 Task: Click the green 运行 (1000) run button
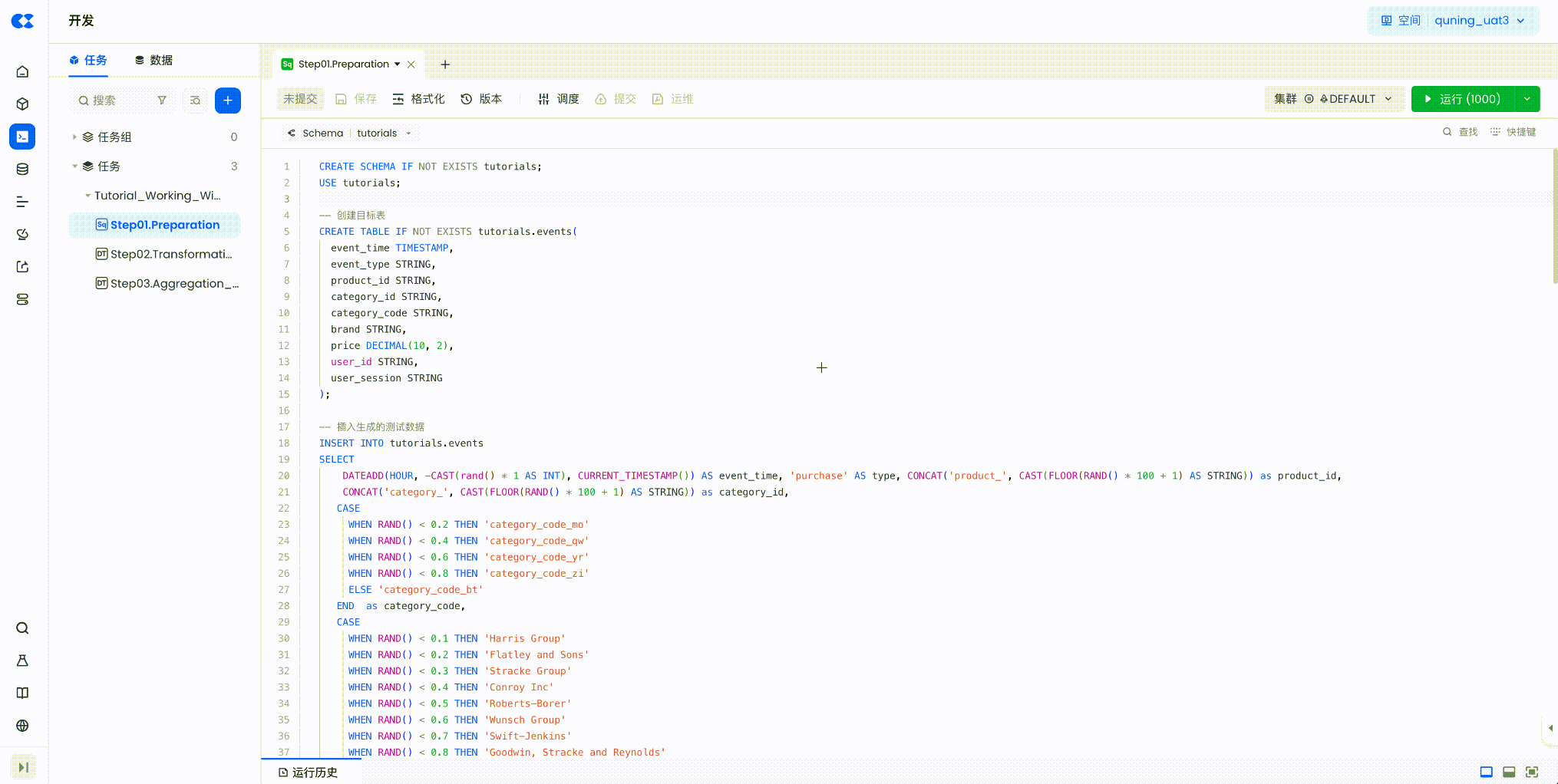click(x=1462, y=99)
